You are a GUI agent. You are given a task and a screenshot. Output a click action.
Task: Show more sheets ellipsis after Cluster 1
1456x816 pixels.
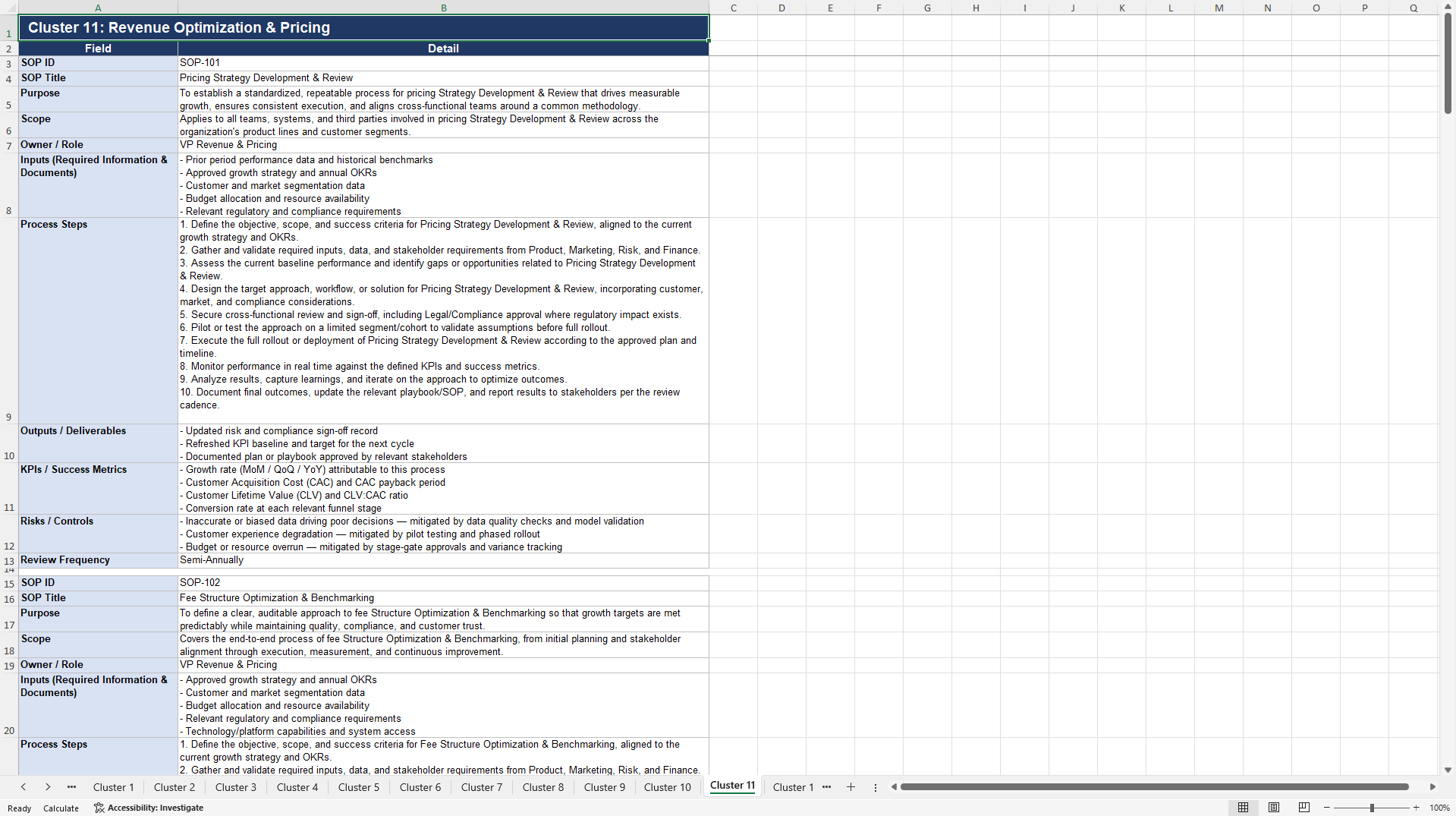826,787
